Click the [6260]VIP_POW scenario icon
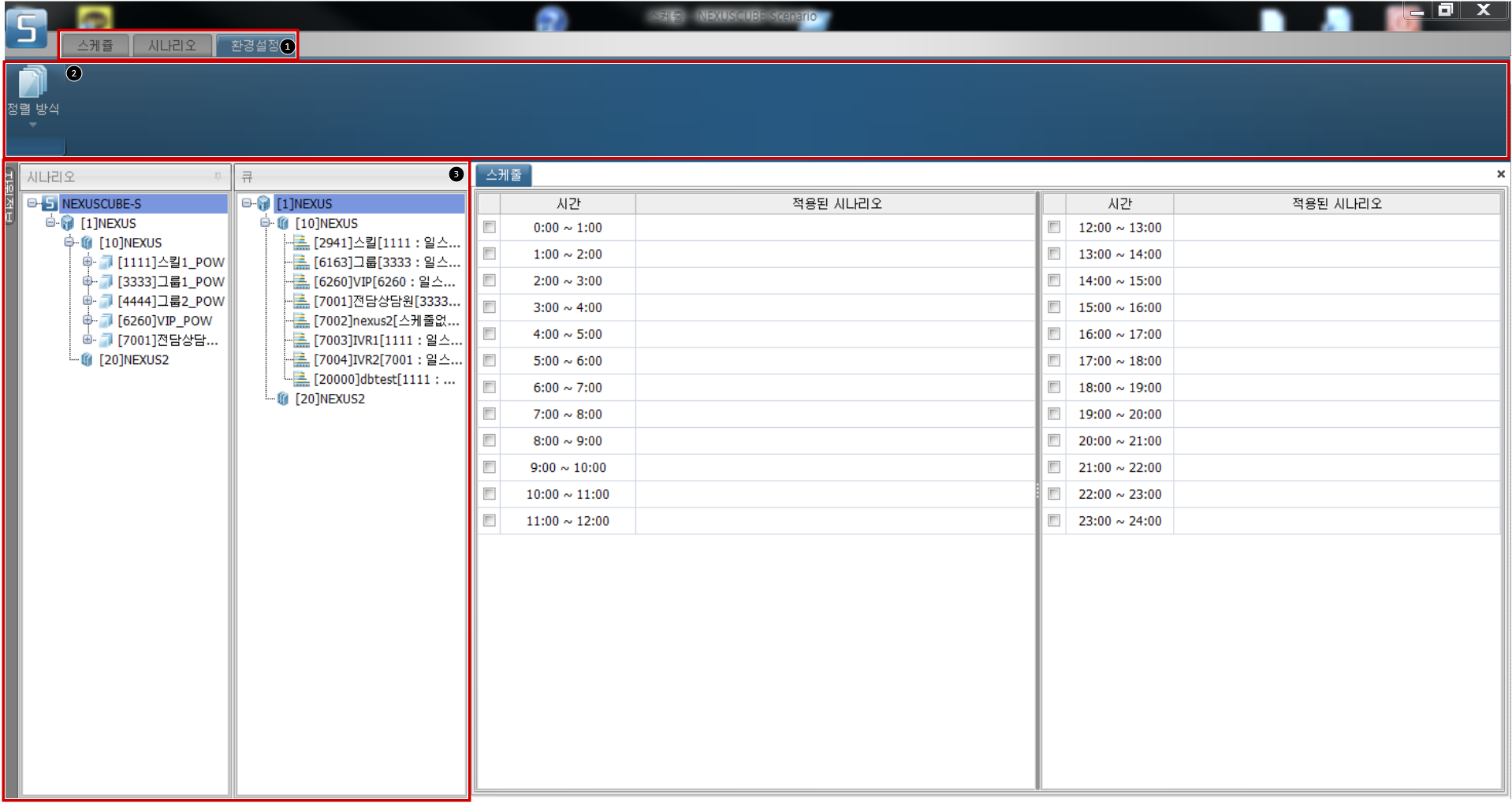Viewport: 1512px width, 803px height. click(x=106, y=321)
